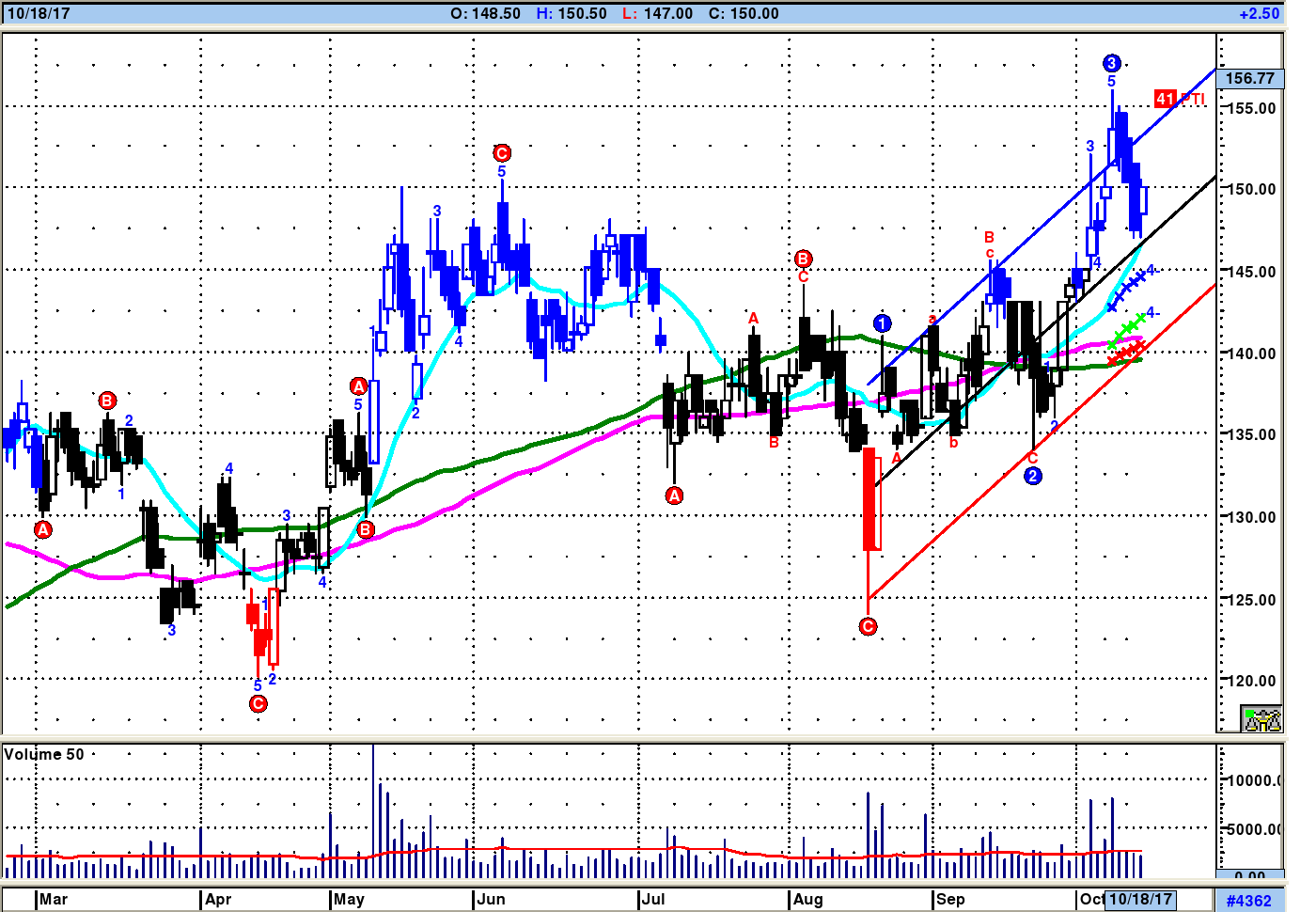Click the 156.77 price level label
The image size is (1316, 912).
1250,79
